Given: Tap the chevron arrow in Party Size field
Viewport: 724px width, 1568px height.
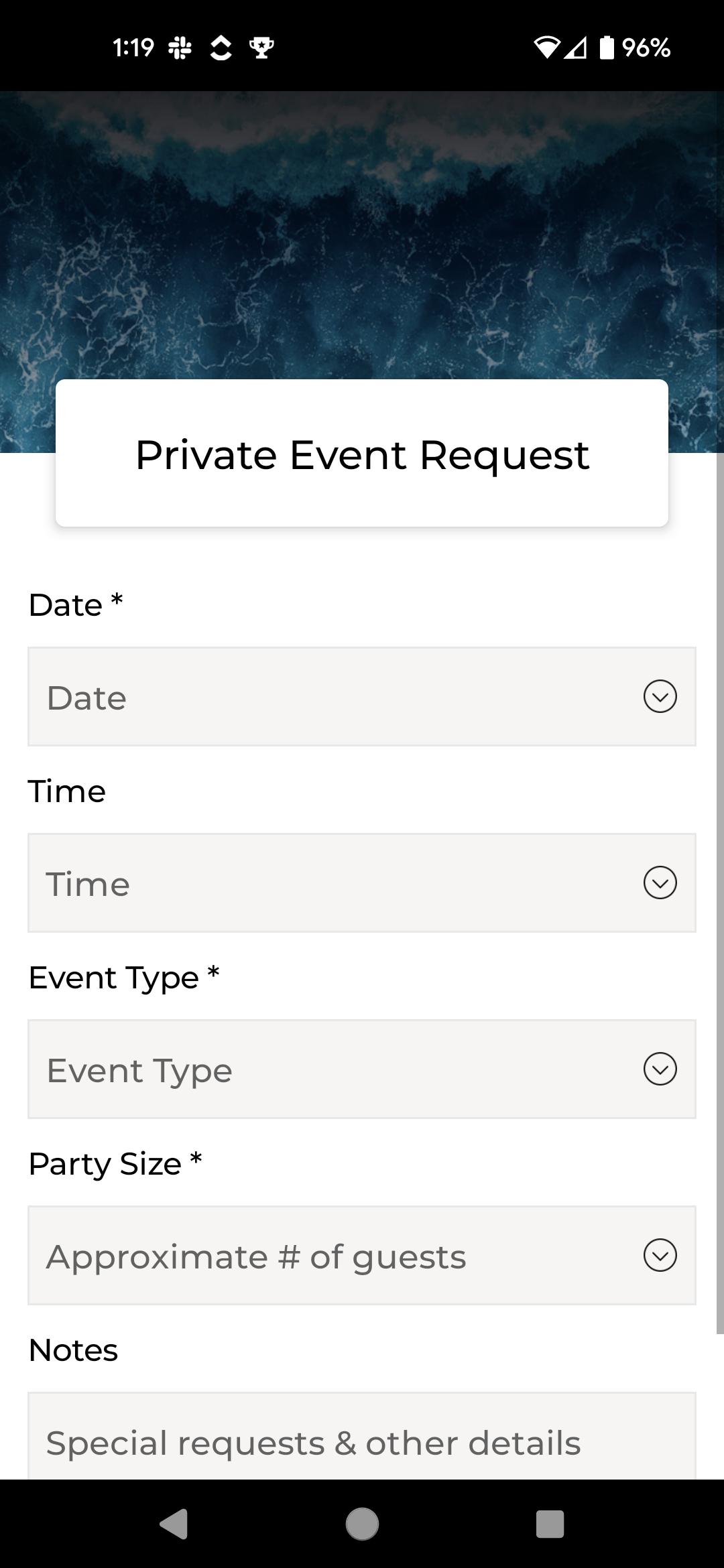Looking at the screenshot, I should pos(660,1255).
